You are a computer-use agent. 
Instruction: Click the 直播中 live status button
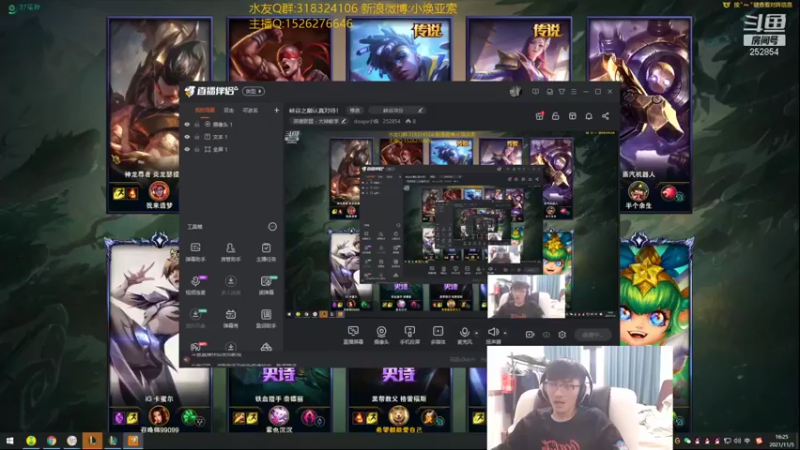tap(593, 335)
